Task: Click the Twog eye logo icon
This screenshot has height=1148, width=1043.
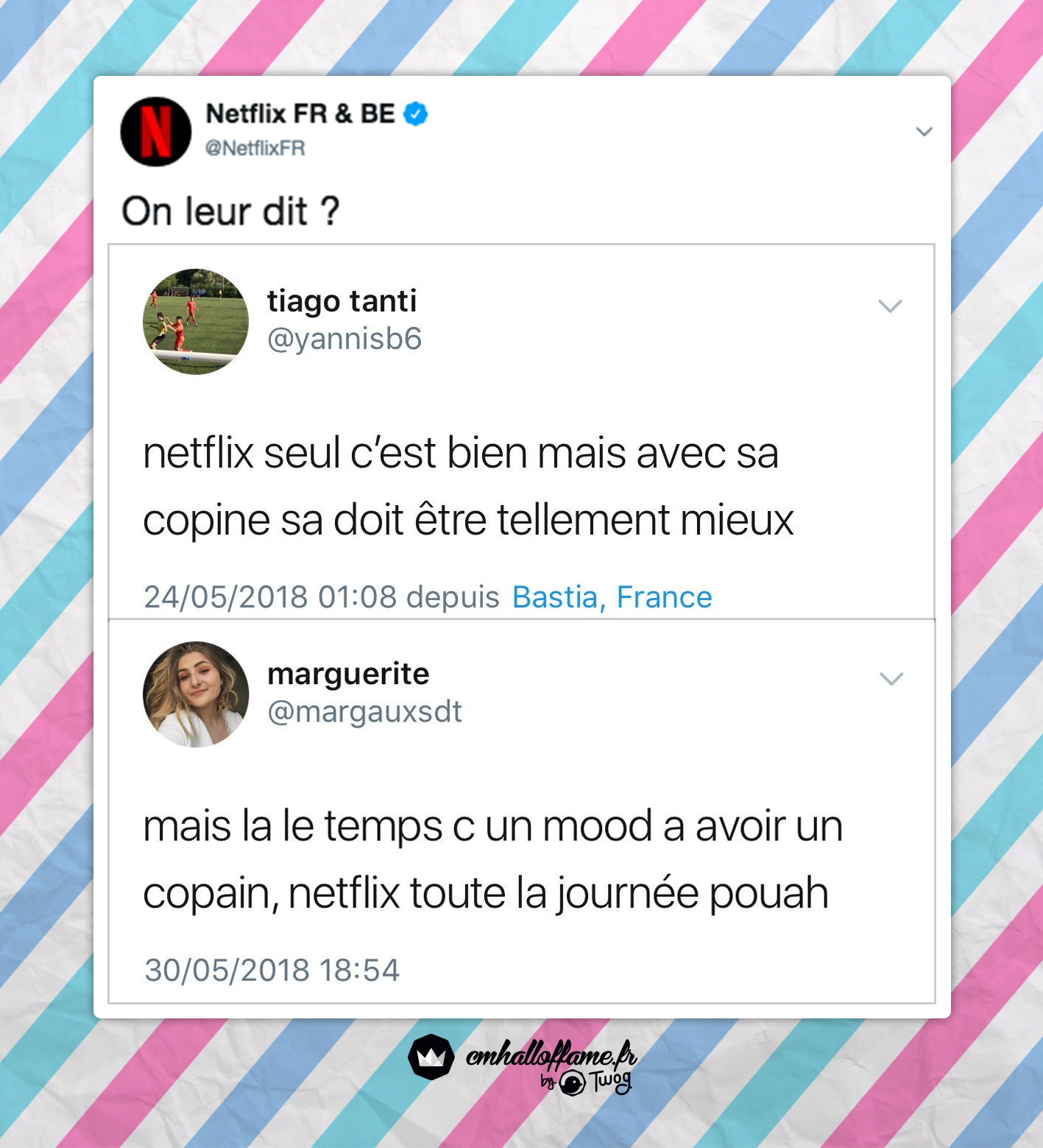Action: [x=572, y=1083]
